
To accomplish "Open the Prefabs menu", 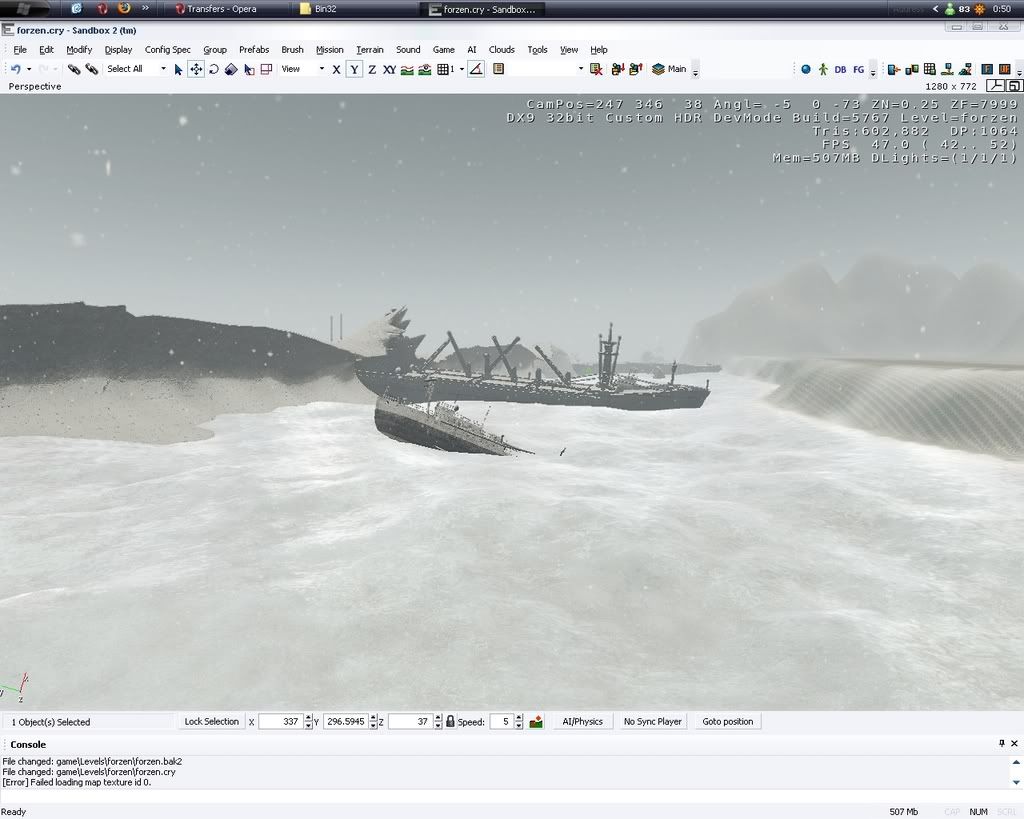I will click(254, 50).
